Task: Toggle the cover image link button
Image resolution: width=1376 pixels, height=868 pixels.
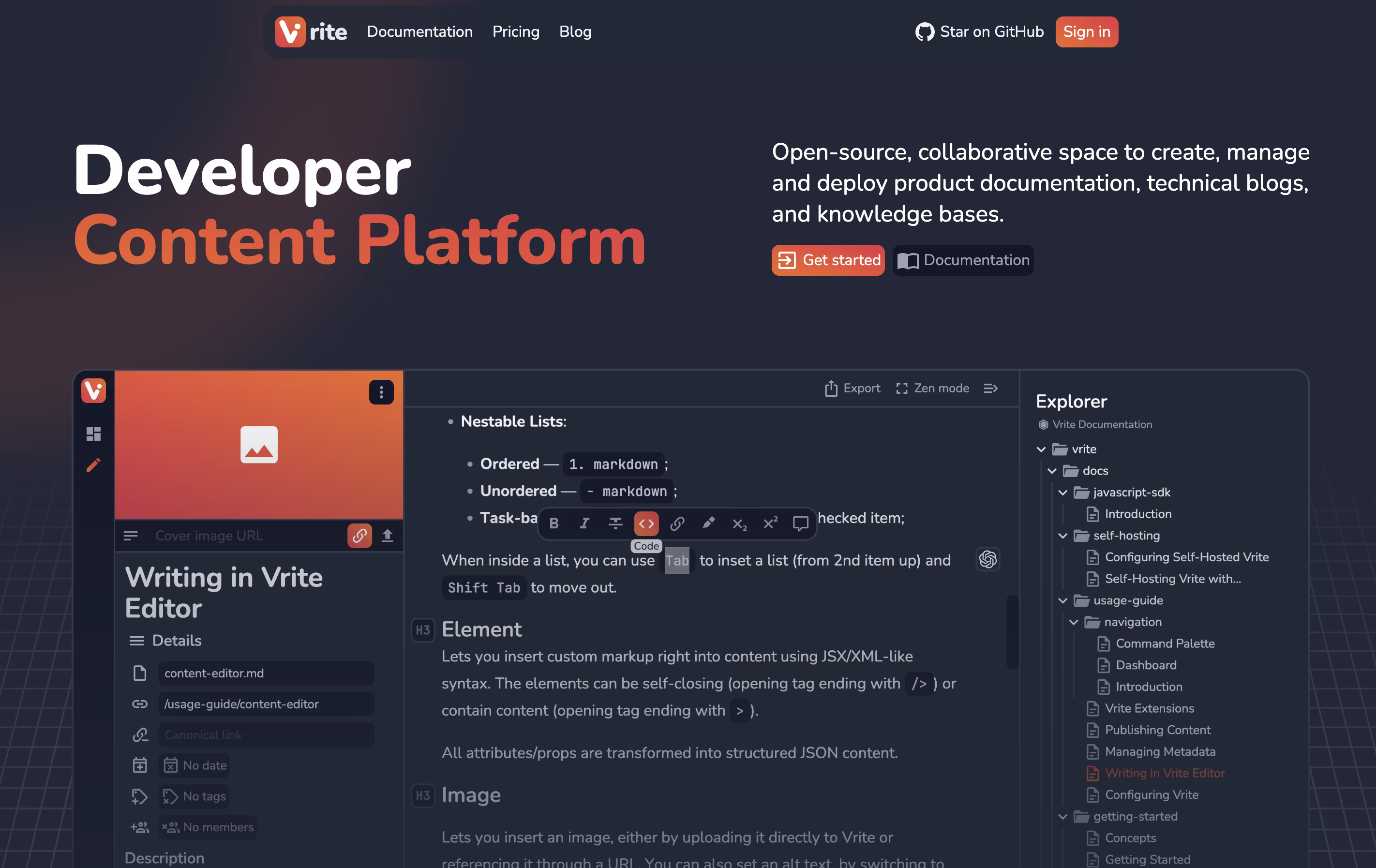Action: 359,536
